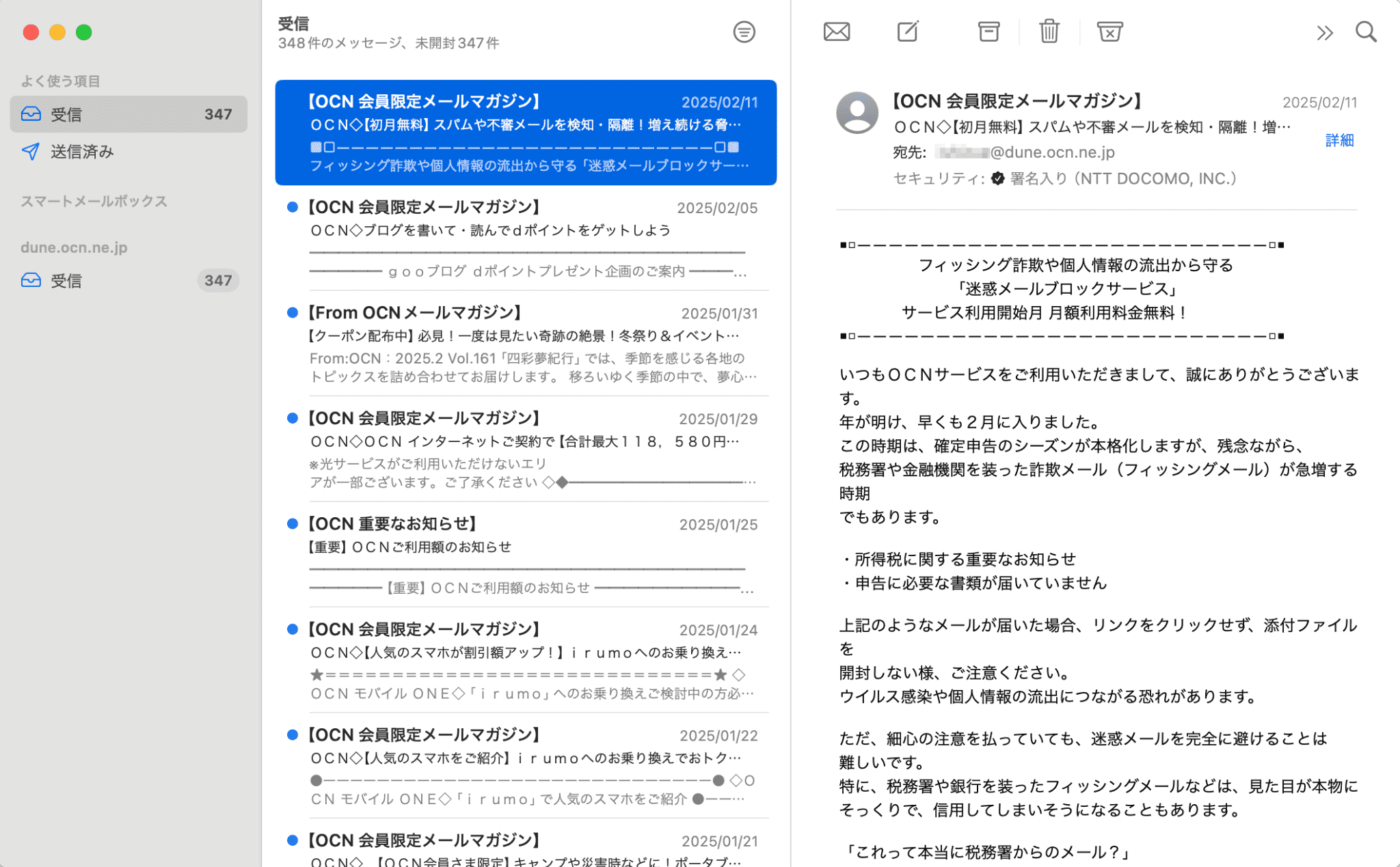This screenshot has width=1400, height=867.
Task: Select 受信 under dune.ocn.ne.jp account
Action: click(x=129, y=281)
